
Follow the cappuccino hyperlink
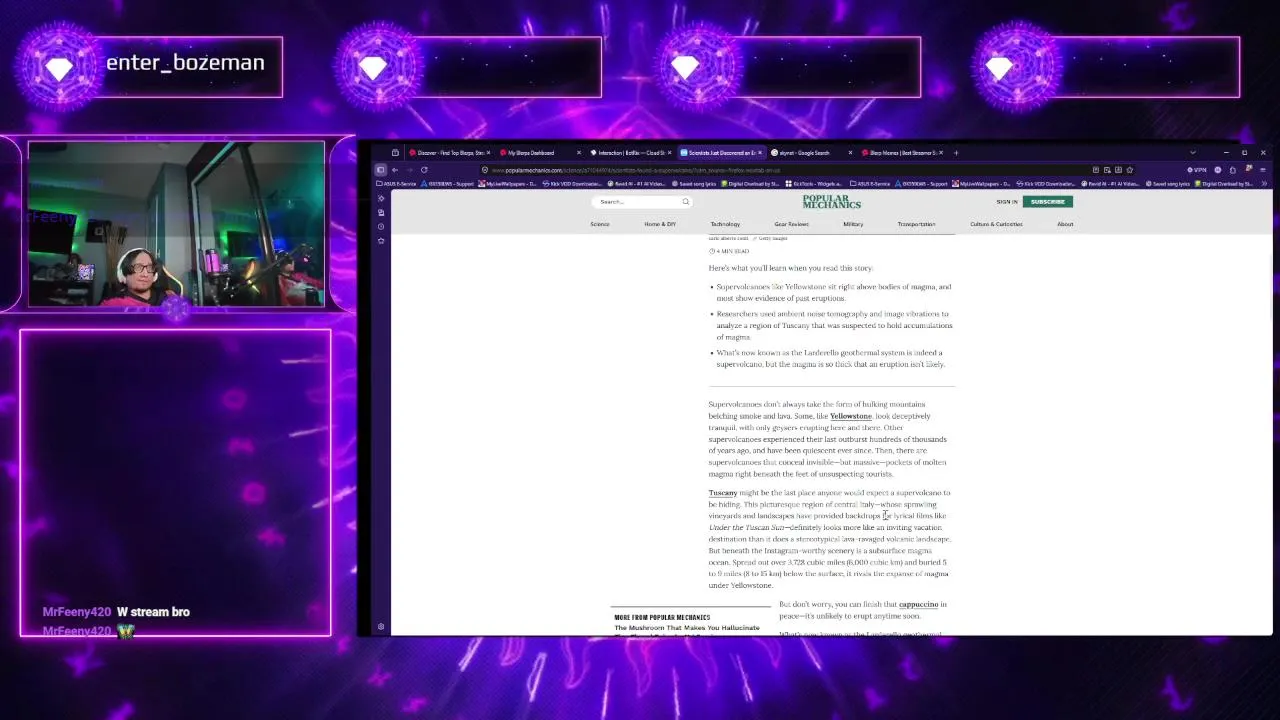point(918,604)
